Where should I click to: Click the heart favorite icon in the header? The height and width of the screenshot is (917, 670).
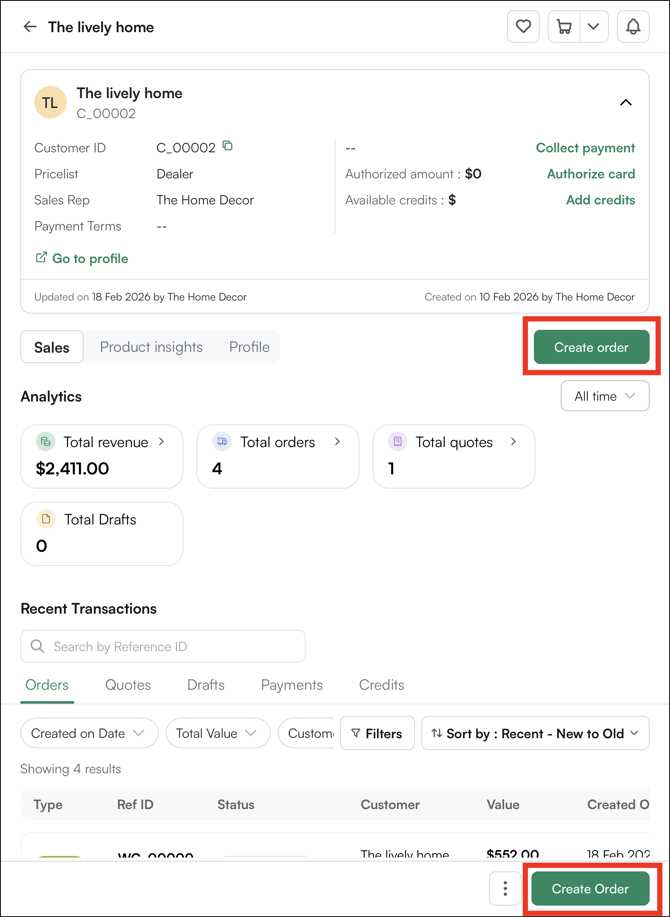523,27
